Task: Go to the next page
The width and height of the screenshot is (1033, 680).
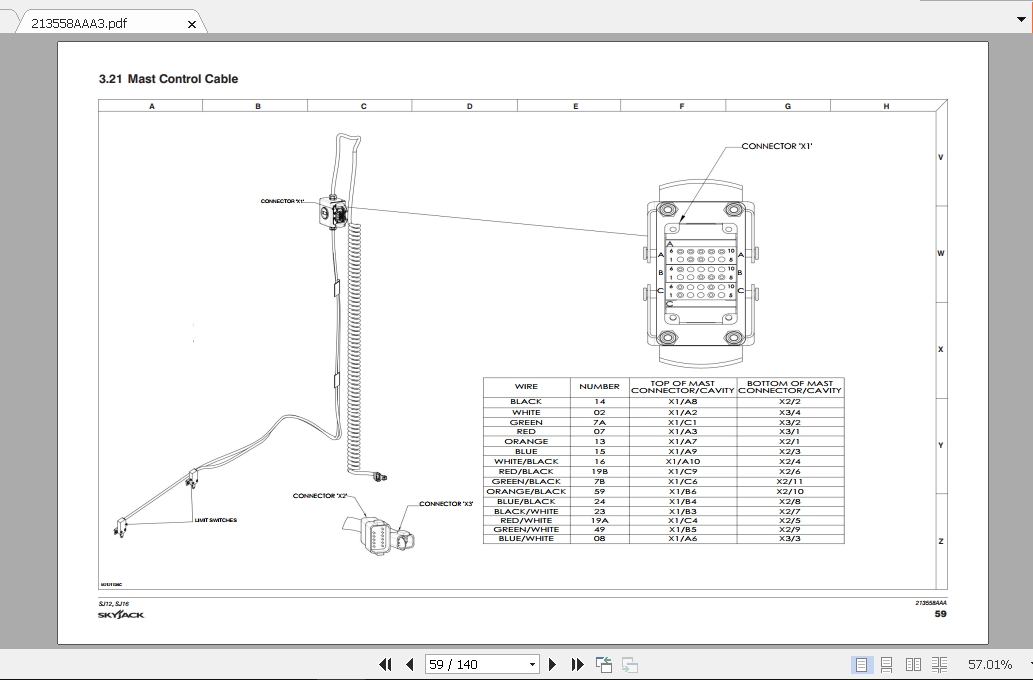Action: [552, 663]
